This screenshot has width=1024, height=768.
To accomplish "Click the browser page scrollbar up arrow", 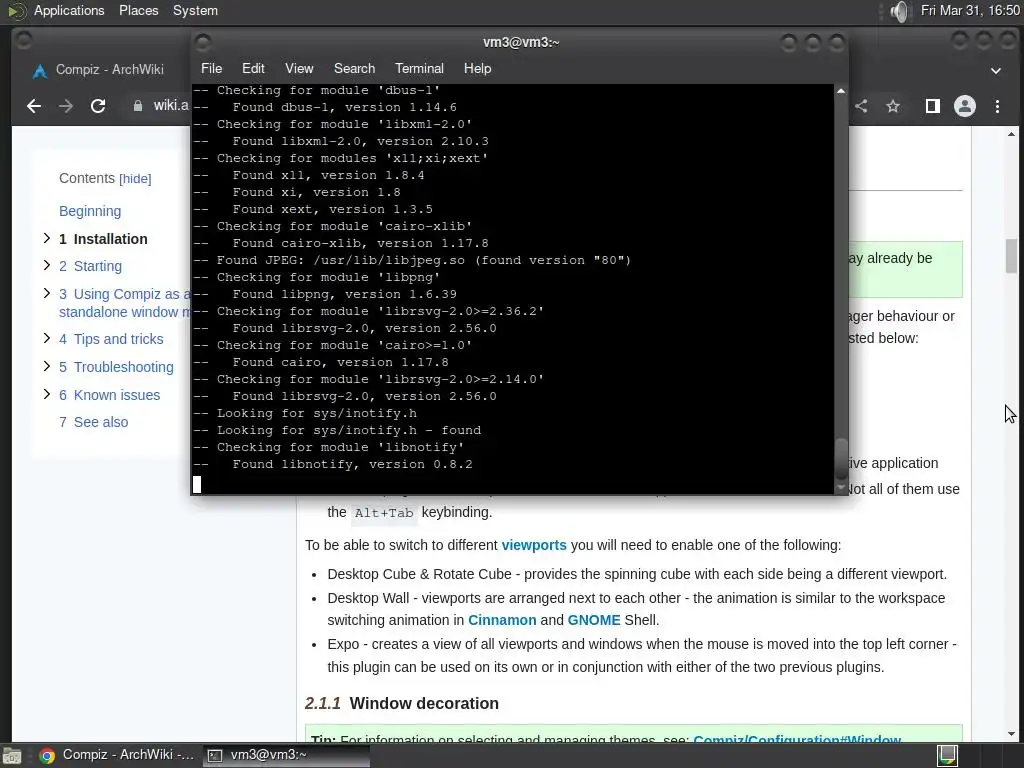I will 1012,135.
